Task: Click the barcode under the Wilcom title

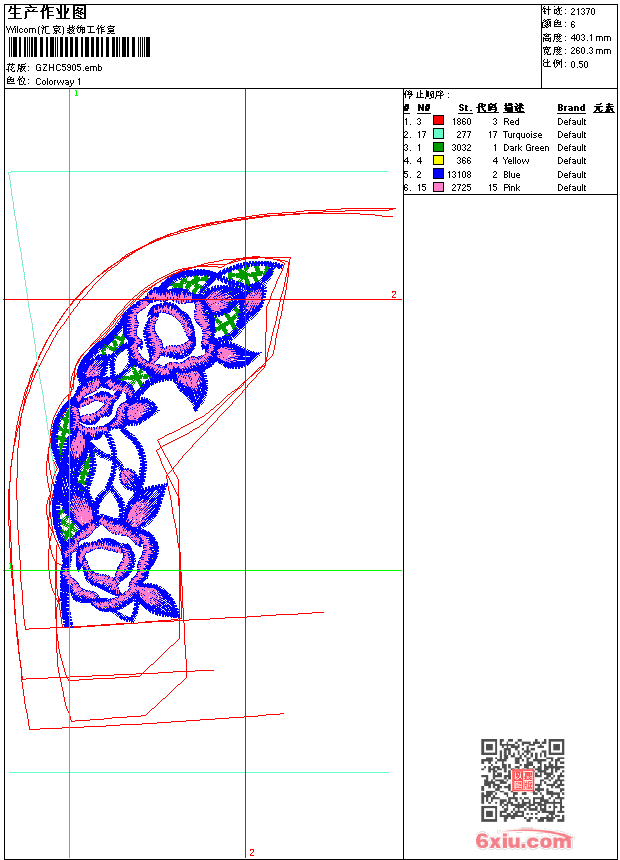Action: point(78,47)
